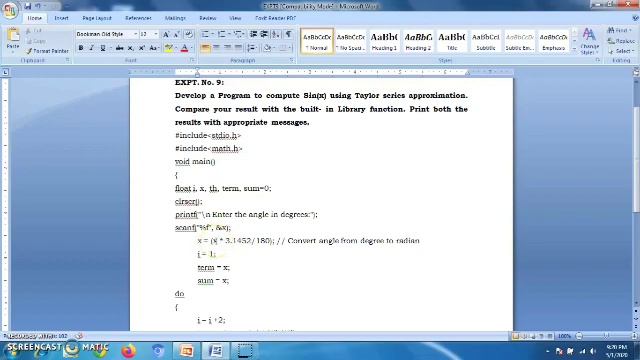
Task: Switch to Insert tab
Action: click(61, 18)
